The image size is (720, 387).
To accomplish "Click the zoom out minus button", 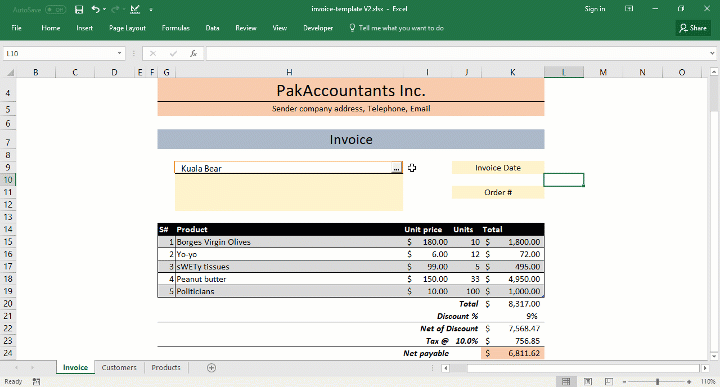I will 624,382.
